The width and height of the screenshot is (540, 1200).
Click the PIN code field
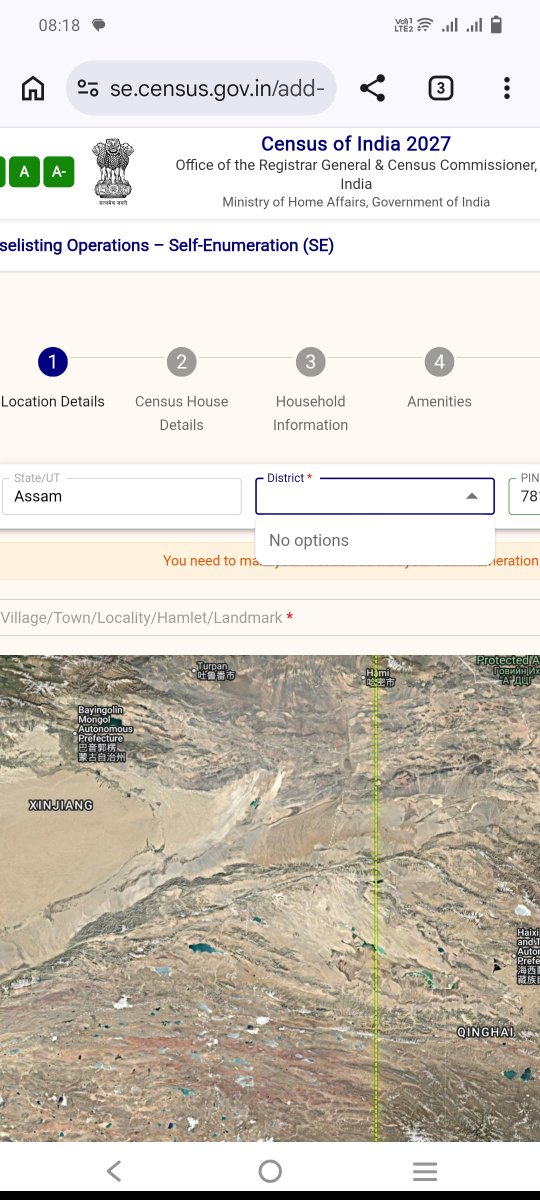524,496
